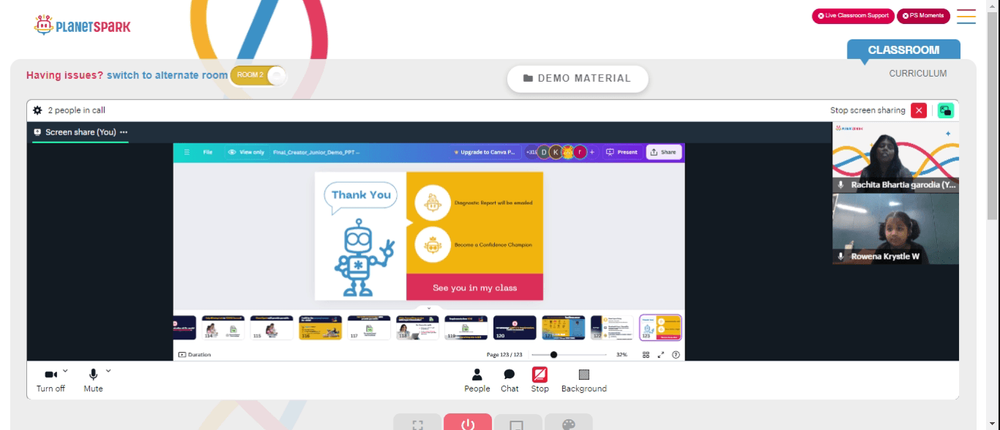Screen dimensions: 1000x430
Task: Open the People panel
Action: coord(477,380)
